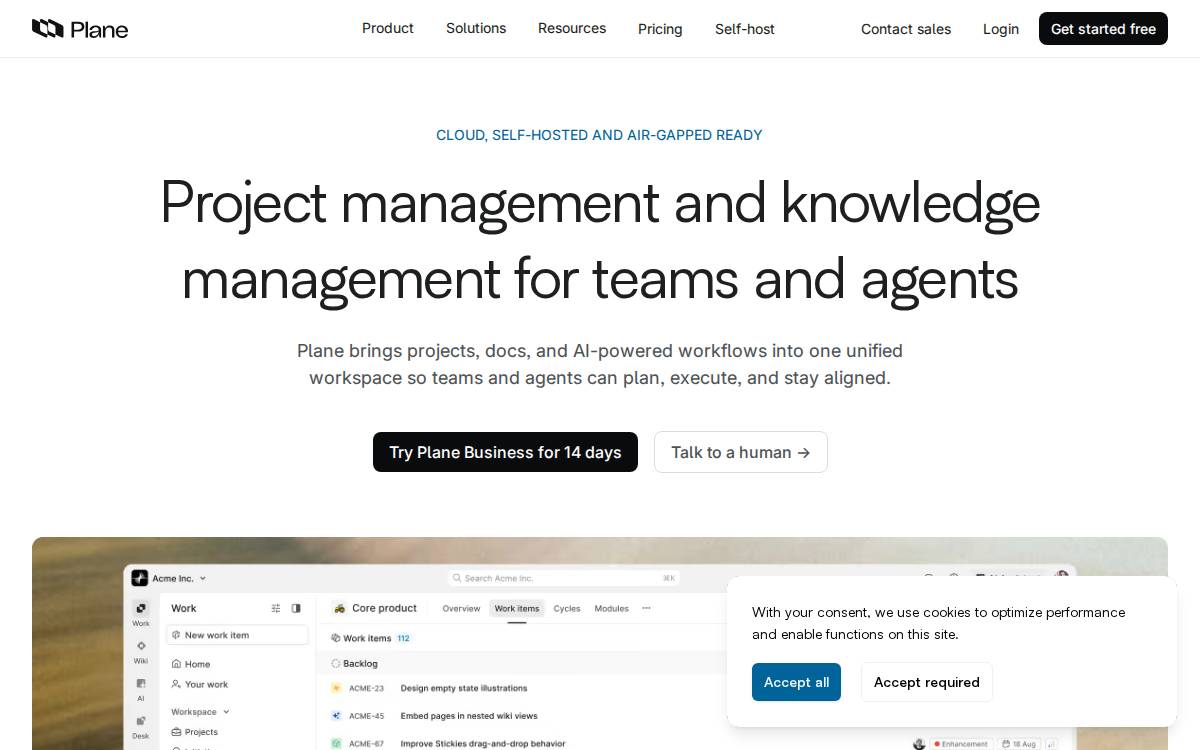Click the Contact sales link

pos(906,29)
